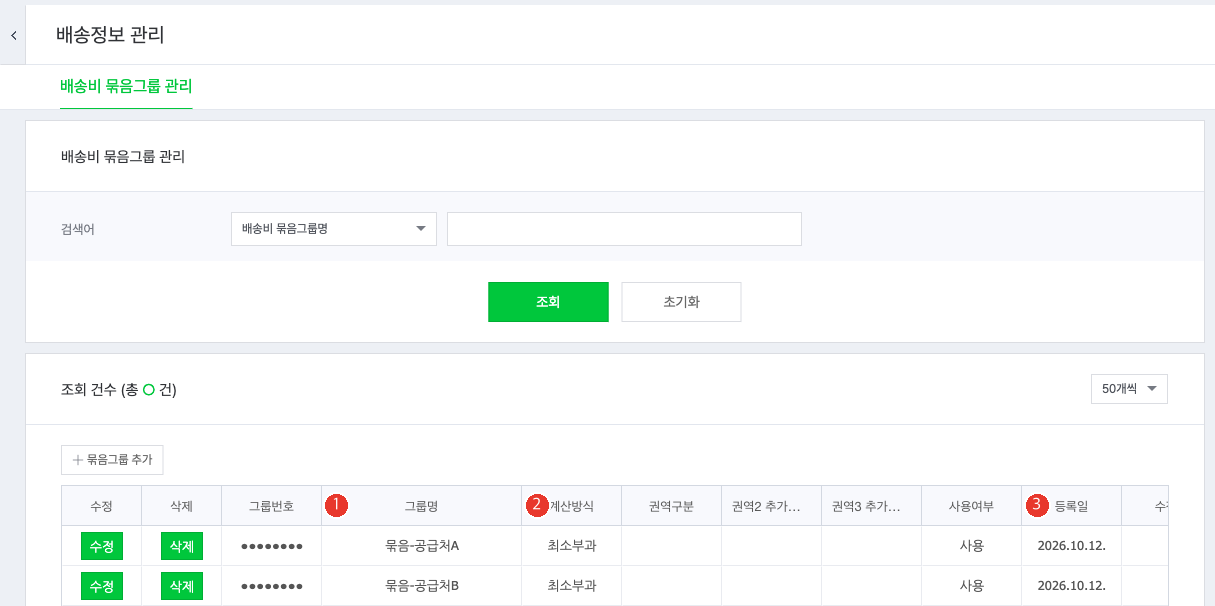Click the 계산방식 column header
Viewport: 1215px width, 606px height.
coord(571,506)
